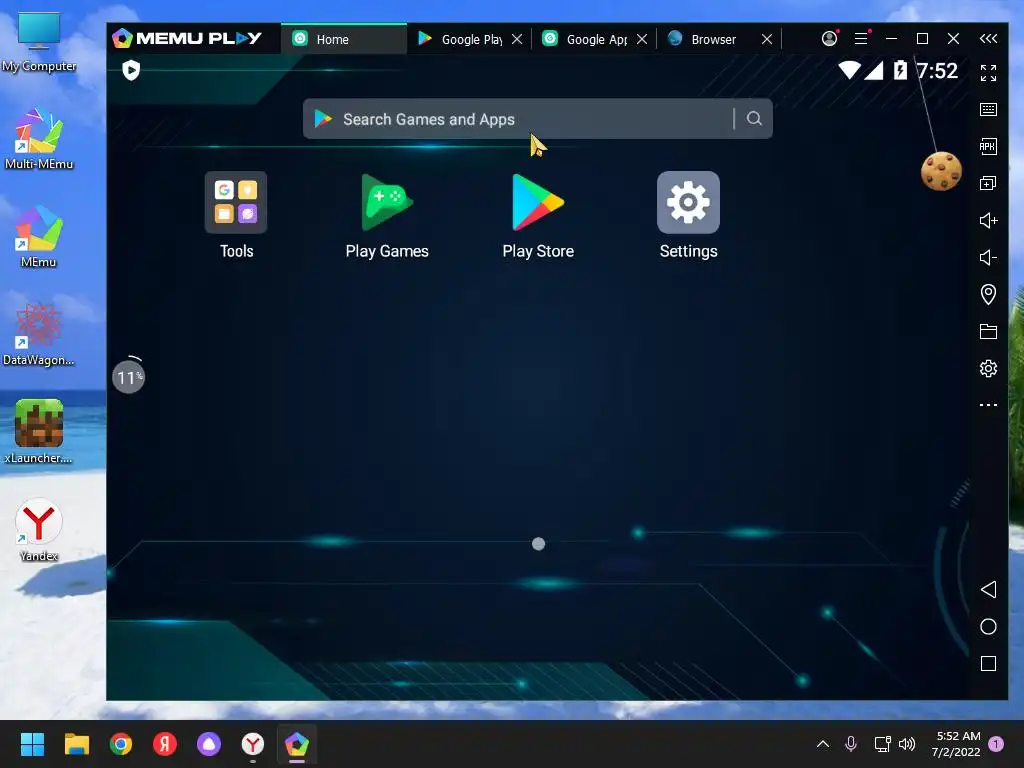Screen dimensions: 1024x768
Task: Open the Tools folder in MEmu
Action: 236,203
